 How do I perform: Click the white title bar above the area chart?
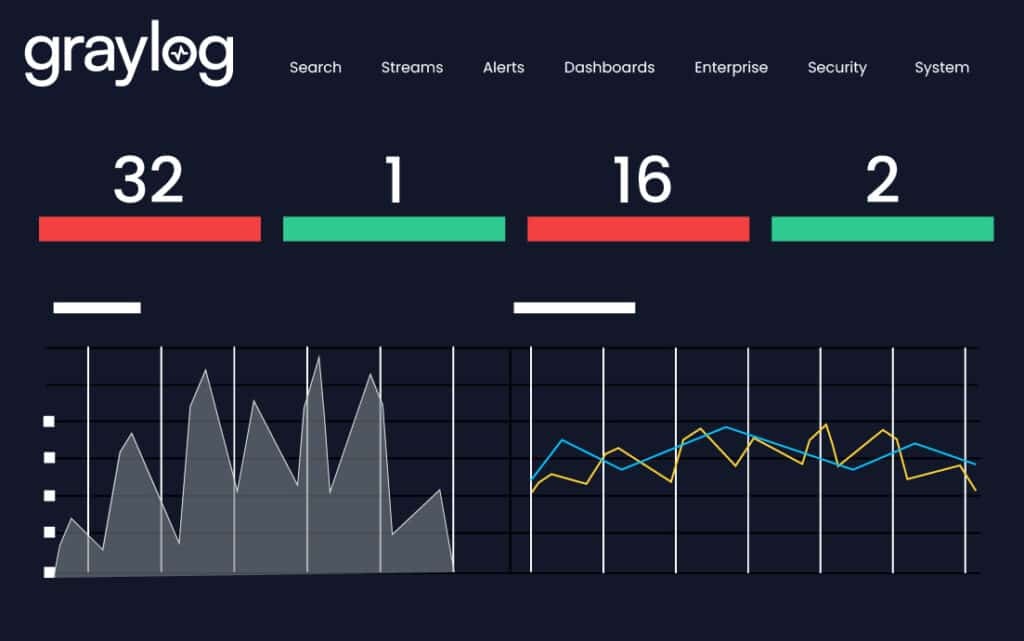click(97, 307)
